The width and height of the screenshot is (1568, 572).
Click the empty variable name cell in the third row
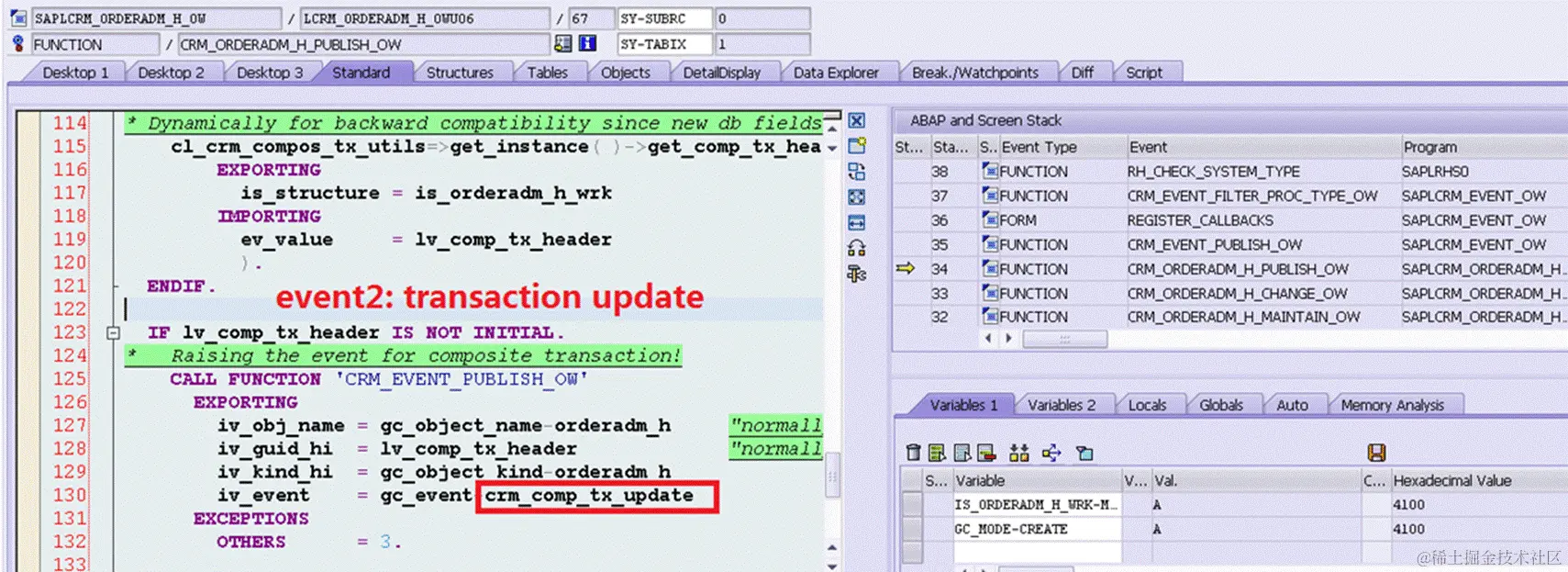1038,552
